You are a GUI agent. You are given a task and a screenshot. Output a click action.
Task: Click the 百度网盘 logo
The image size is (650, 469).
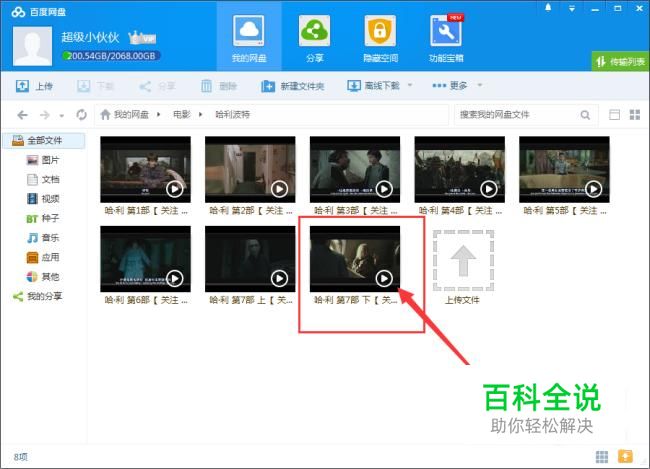point(39,12)
